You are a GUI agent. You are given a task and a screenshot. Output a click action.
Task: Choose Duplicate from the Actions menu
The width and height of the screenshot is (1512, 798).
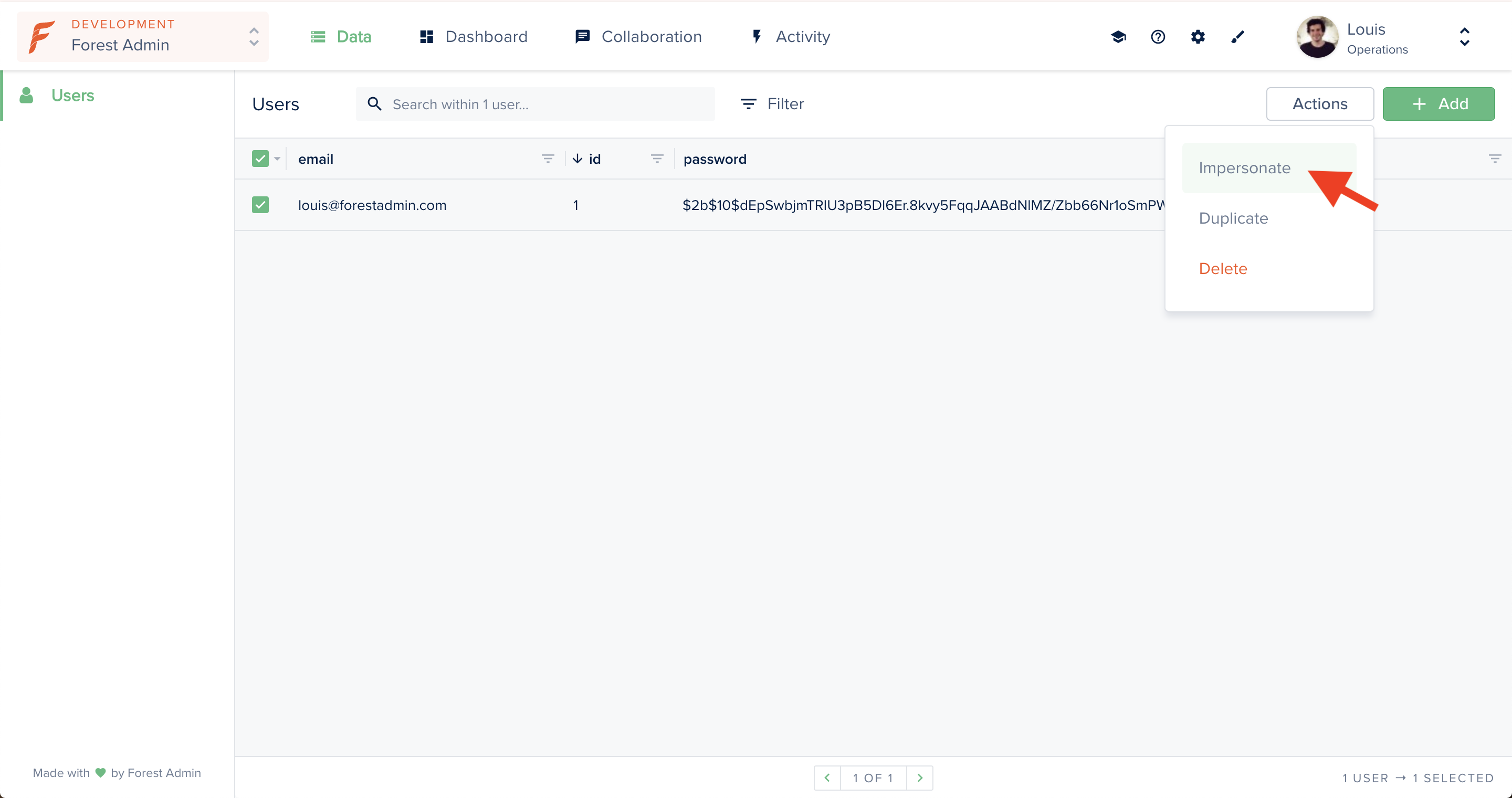[x=1268, y=218]
